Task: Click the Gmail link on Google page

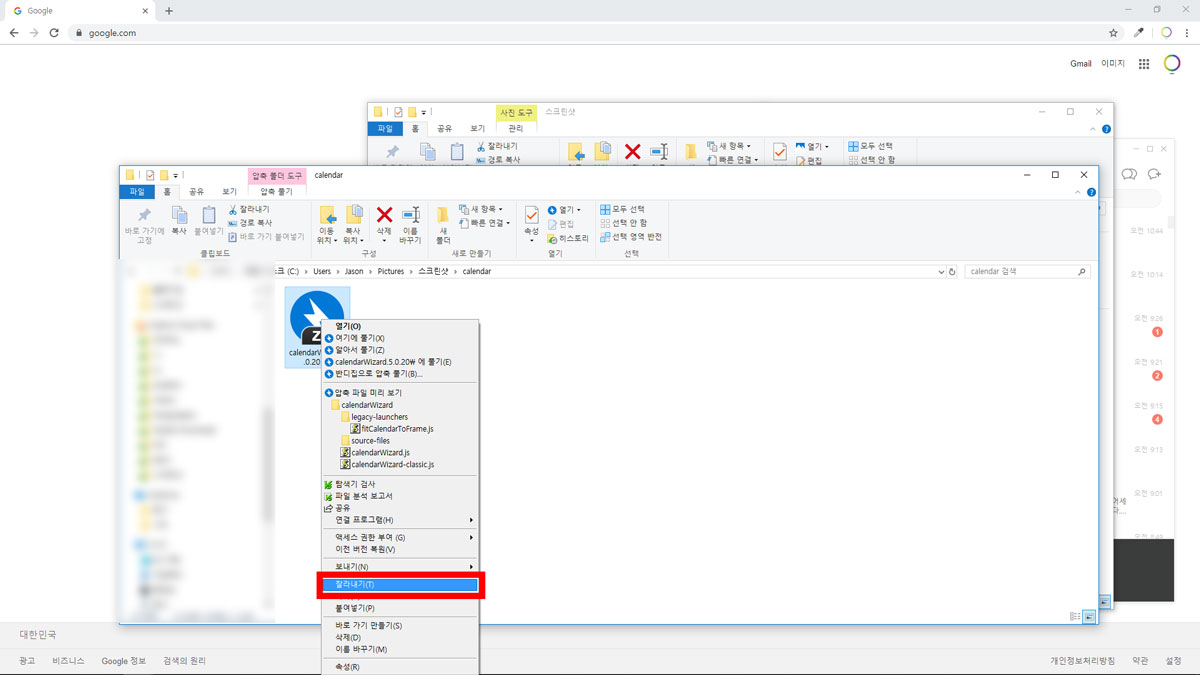Action: coord(1081,63)
